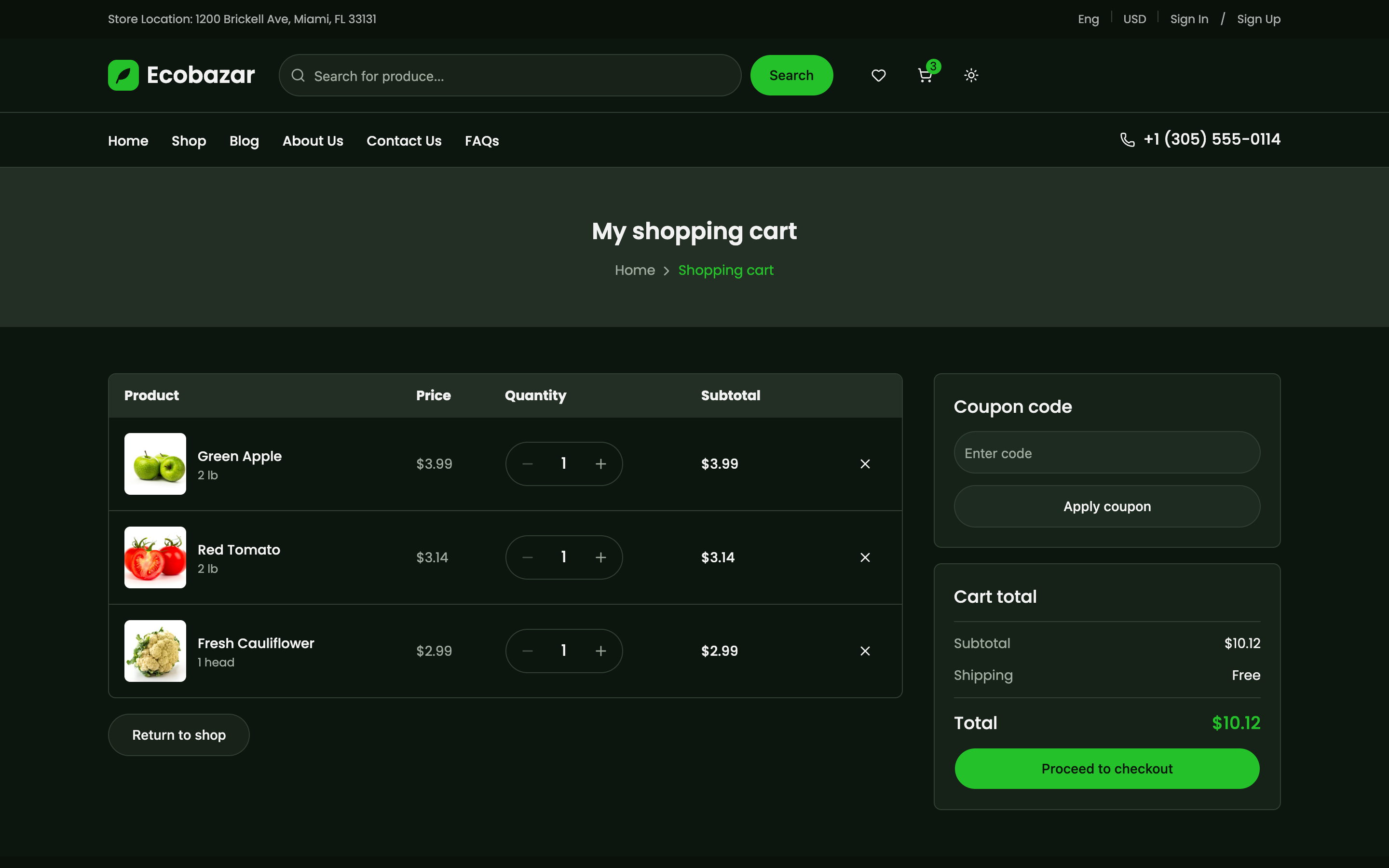This screenshot has height=868, width=1389.
Task: Click the green Search button
Action: (x=791, y=75)
